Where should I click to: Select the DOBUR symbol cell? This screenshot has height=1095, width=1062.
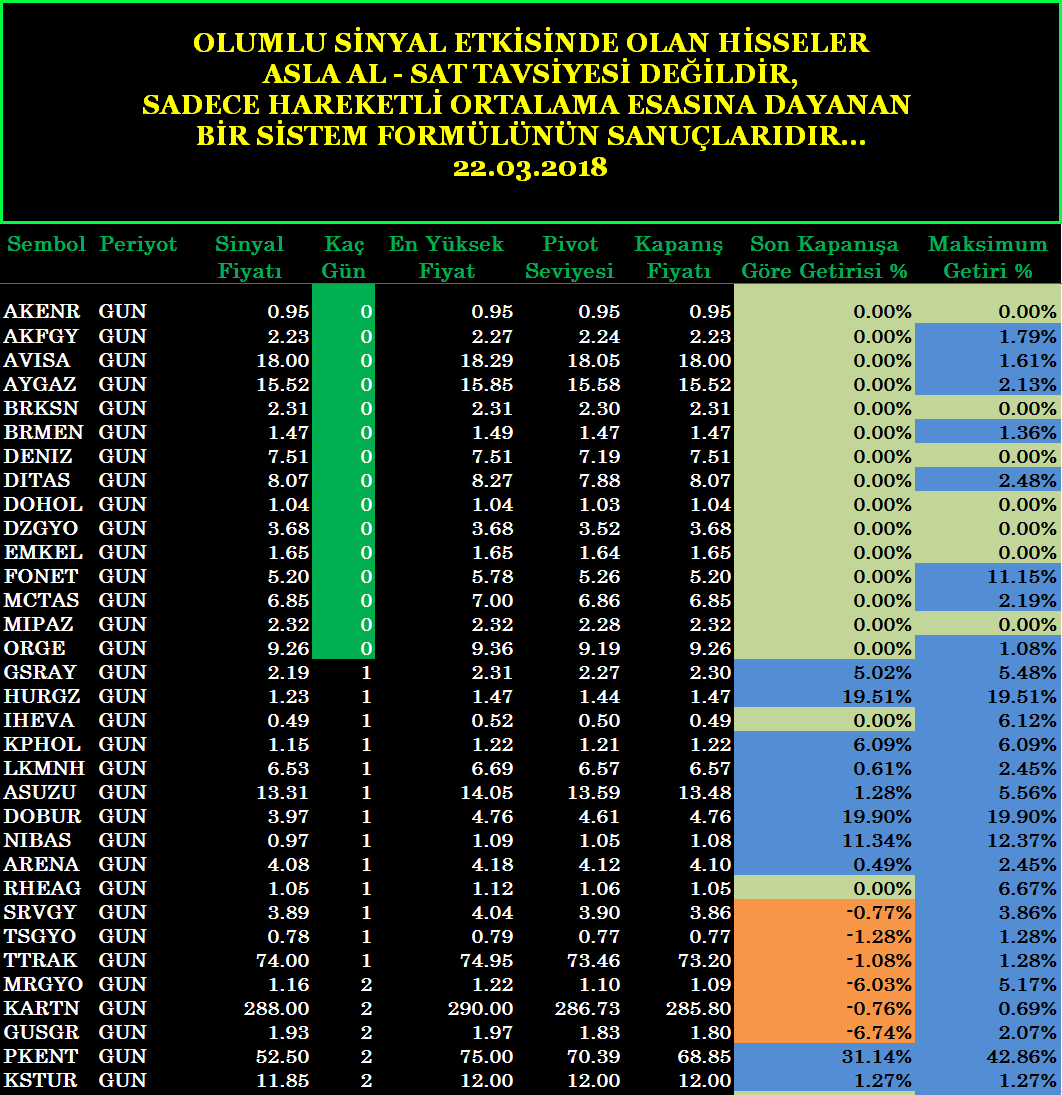(x=43, y=816)
